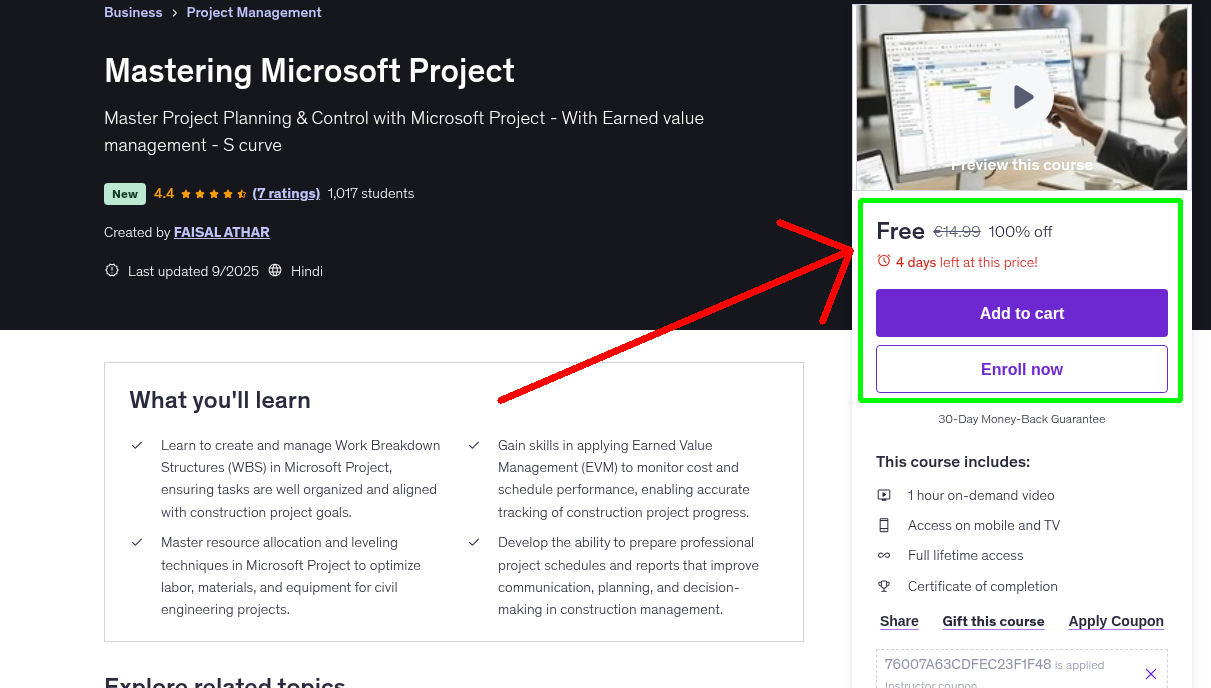
Task: Click the on-demand video icon
Action: click(884, 495)
